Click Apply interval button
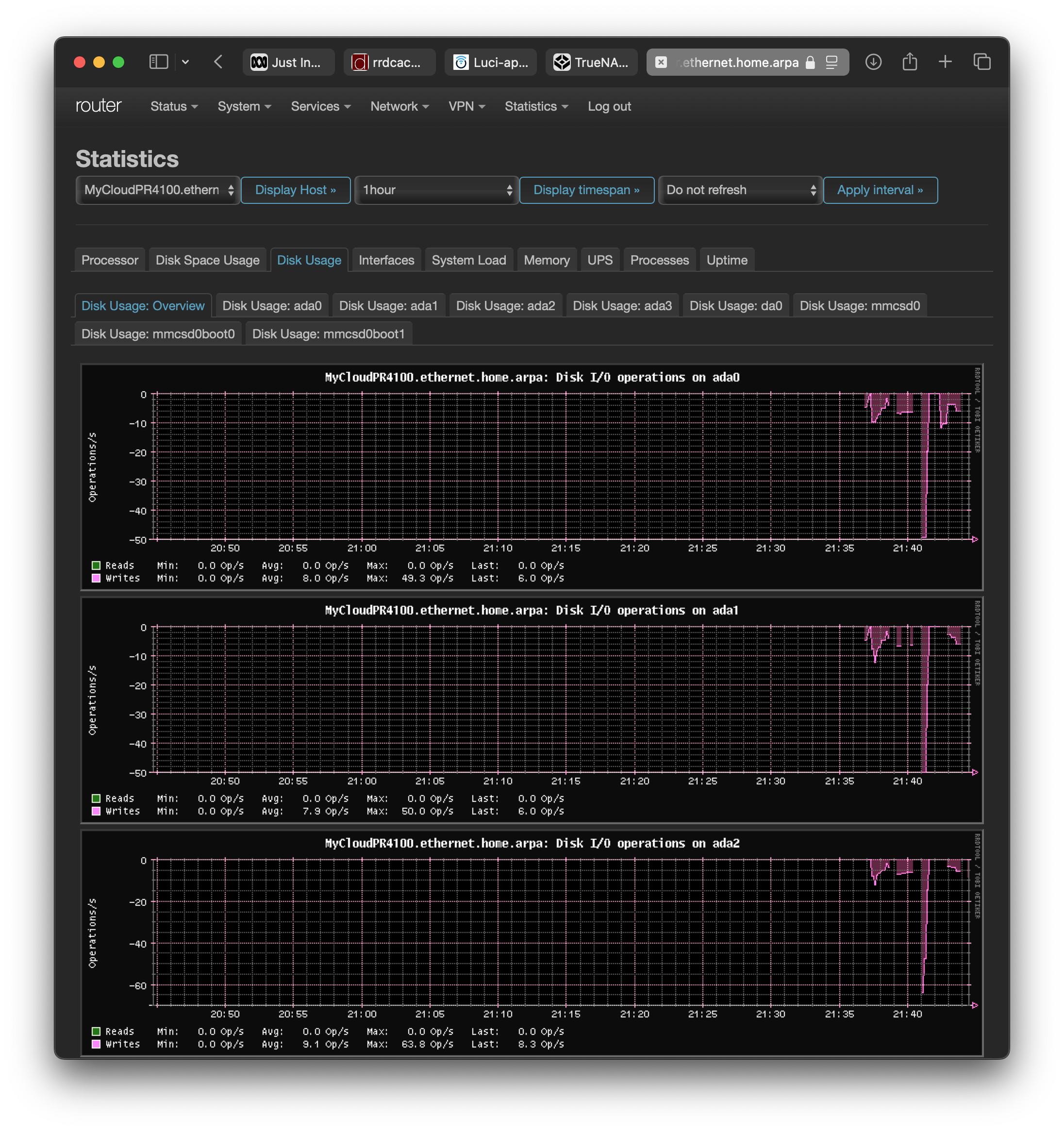 (880, 190)
